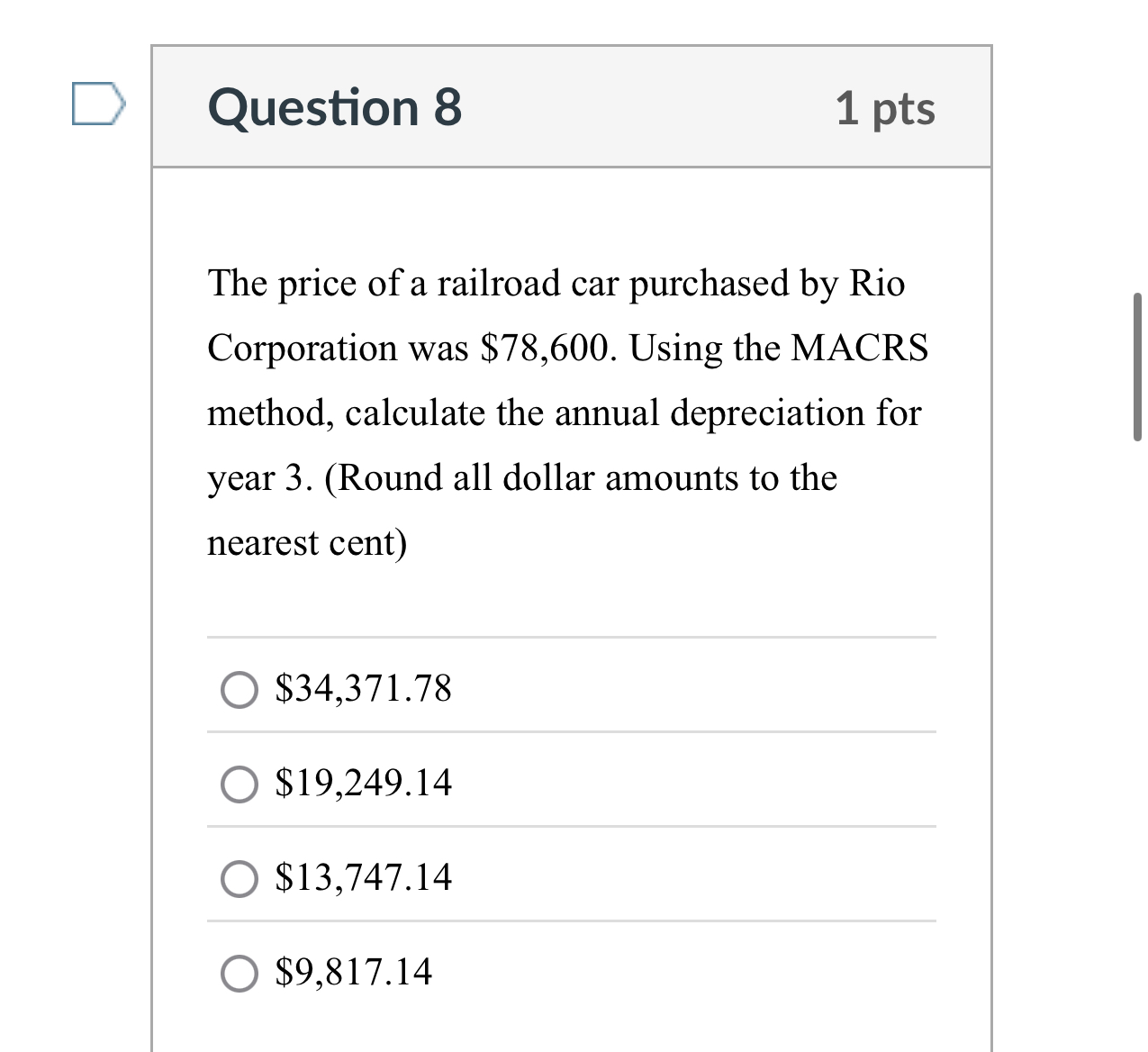Click the 1 pts label
Viewport: 1148px width, 1052px height.
[886, 108]
